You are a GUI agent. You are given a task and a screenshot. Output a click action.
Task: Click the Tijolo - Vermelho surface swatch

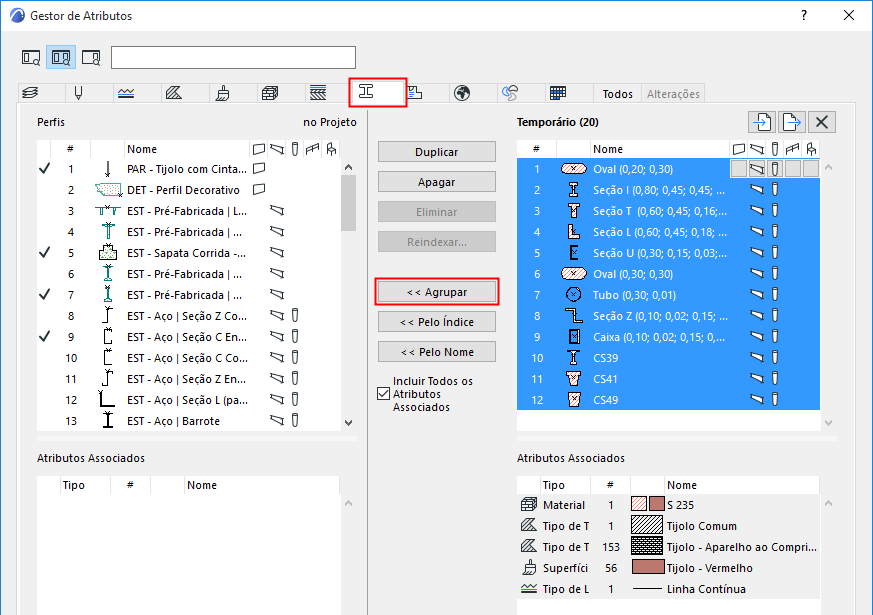pos(648,567)
